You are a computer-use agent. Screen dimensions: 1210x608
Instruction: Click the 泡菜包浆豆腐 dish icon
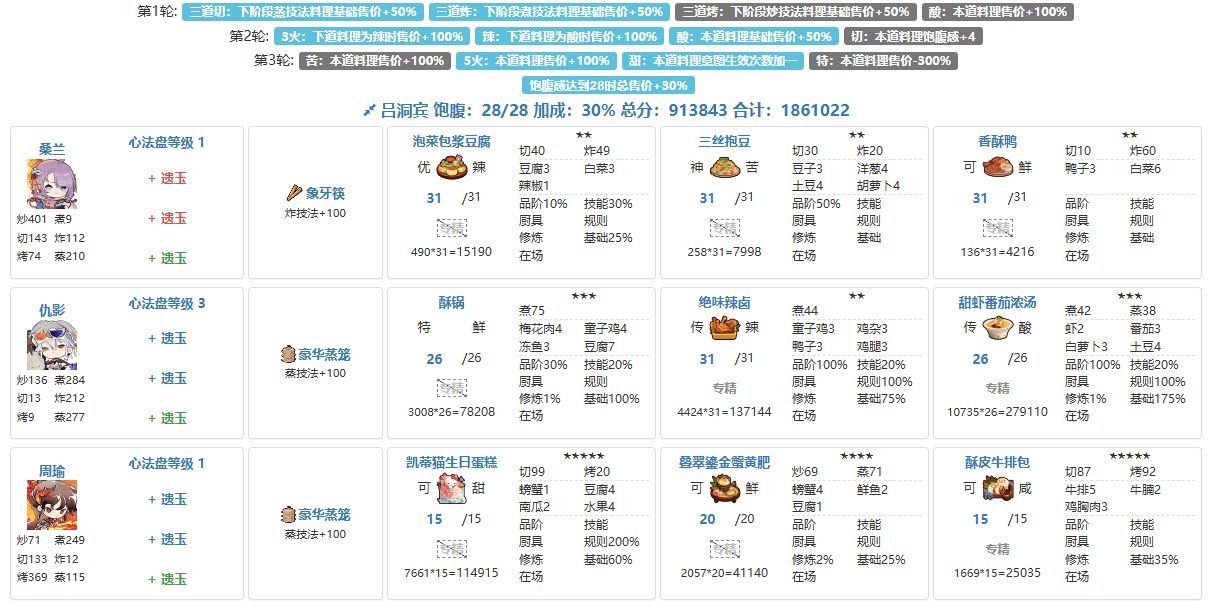(x=452, y=168)
